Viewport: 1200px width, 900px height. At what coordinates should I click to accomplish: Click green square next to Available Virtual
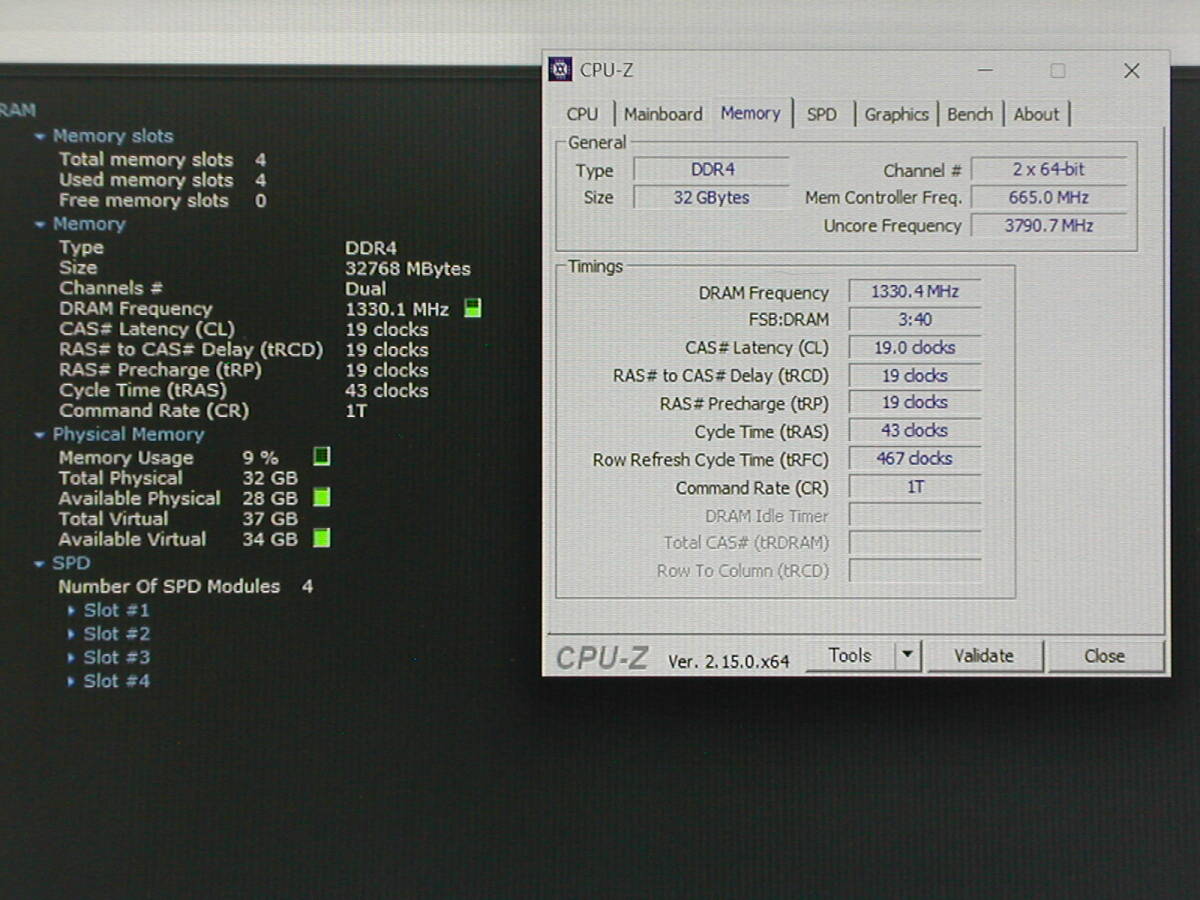point(321,538)
